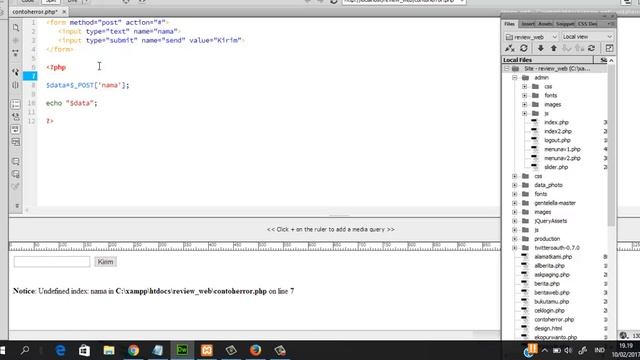This screenshot has width=640, height=360.
Task: Open File Explorer from taskbar
Action: pos(109,350)
